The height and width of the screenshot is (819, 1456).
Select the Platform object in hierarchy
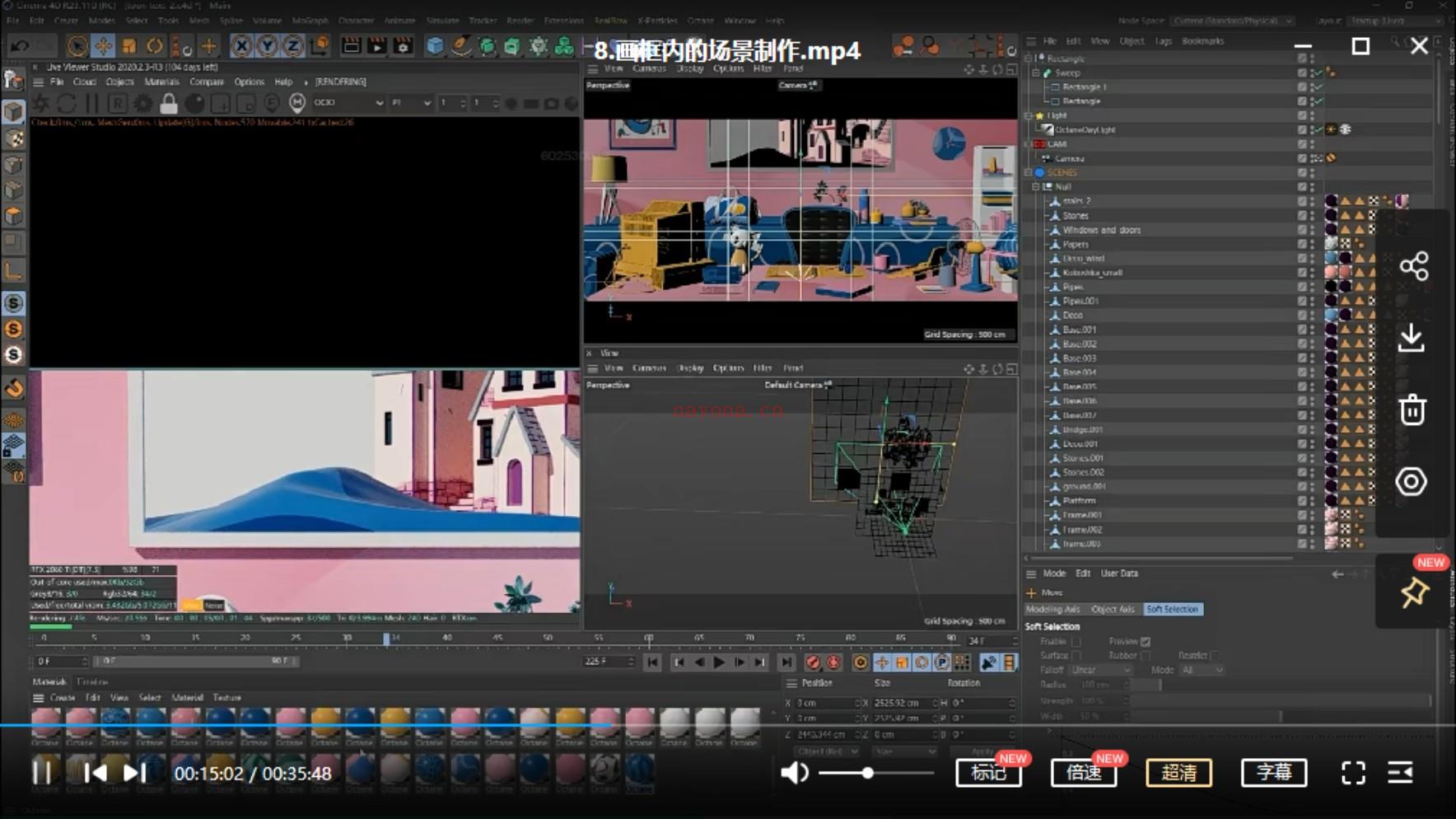click(x=1079, y=500)
